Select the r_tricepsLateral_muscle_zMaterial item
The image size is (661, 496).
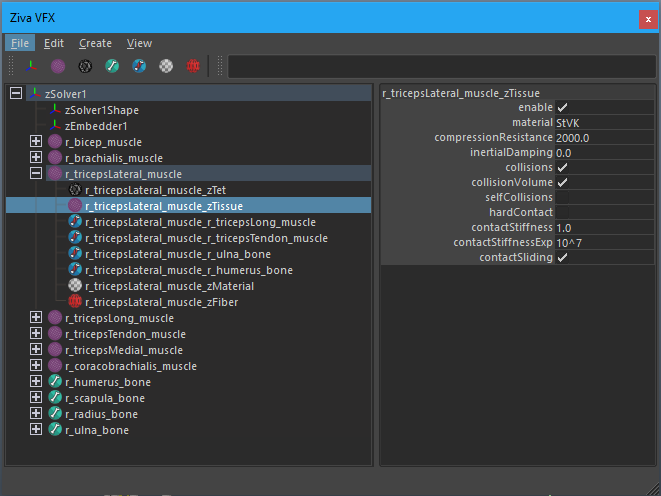[x=169, y=286]
